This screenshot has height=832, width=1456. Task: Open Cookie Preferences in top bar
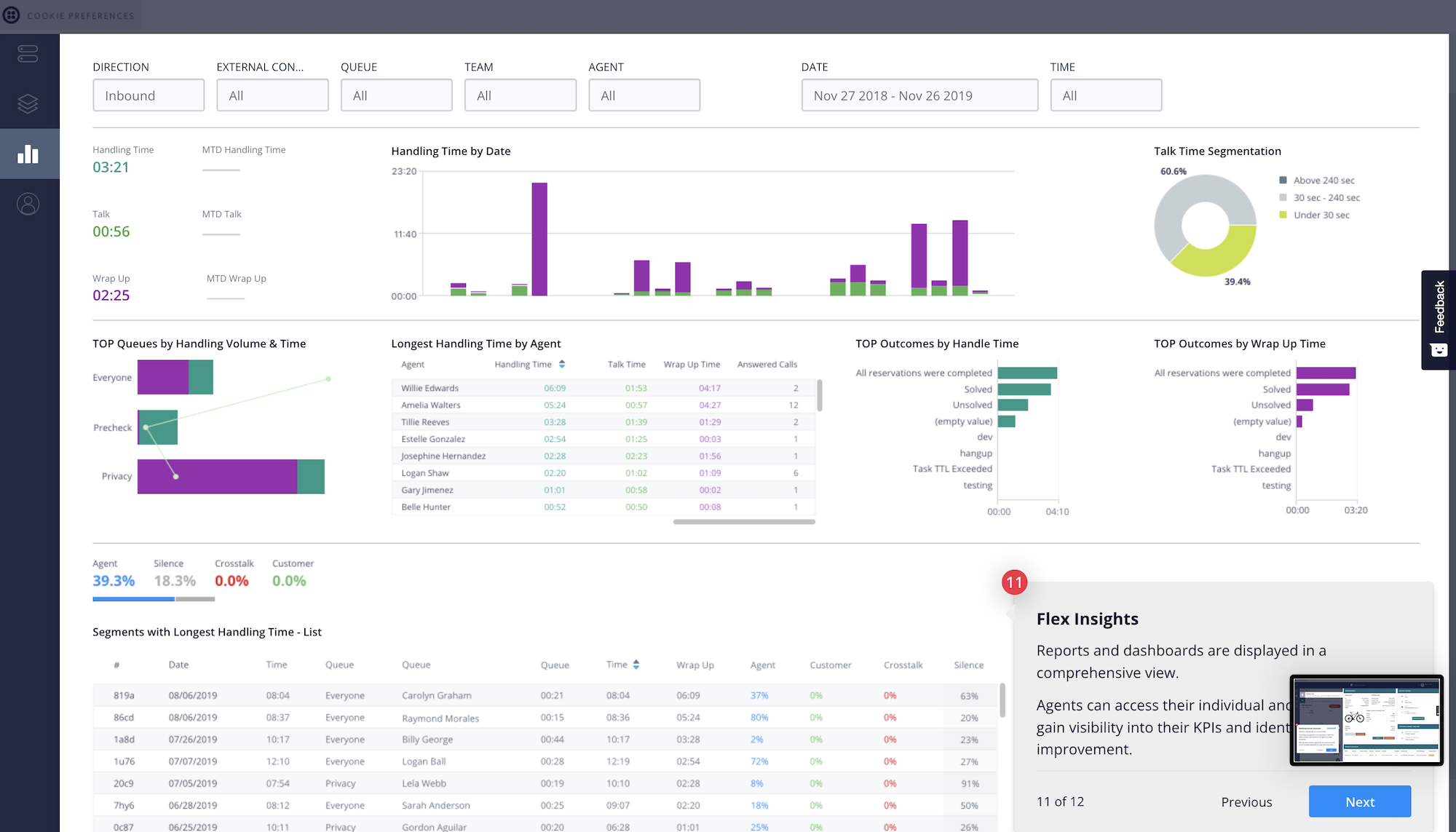[x=81, y=16]
